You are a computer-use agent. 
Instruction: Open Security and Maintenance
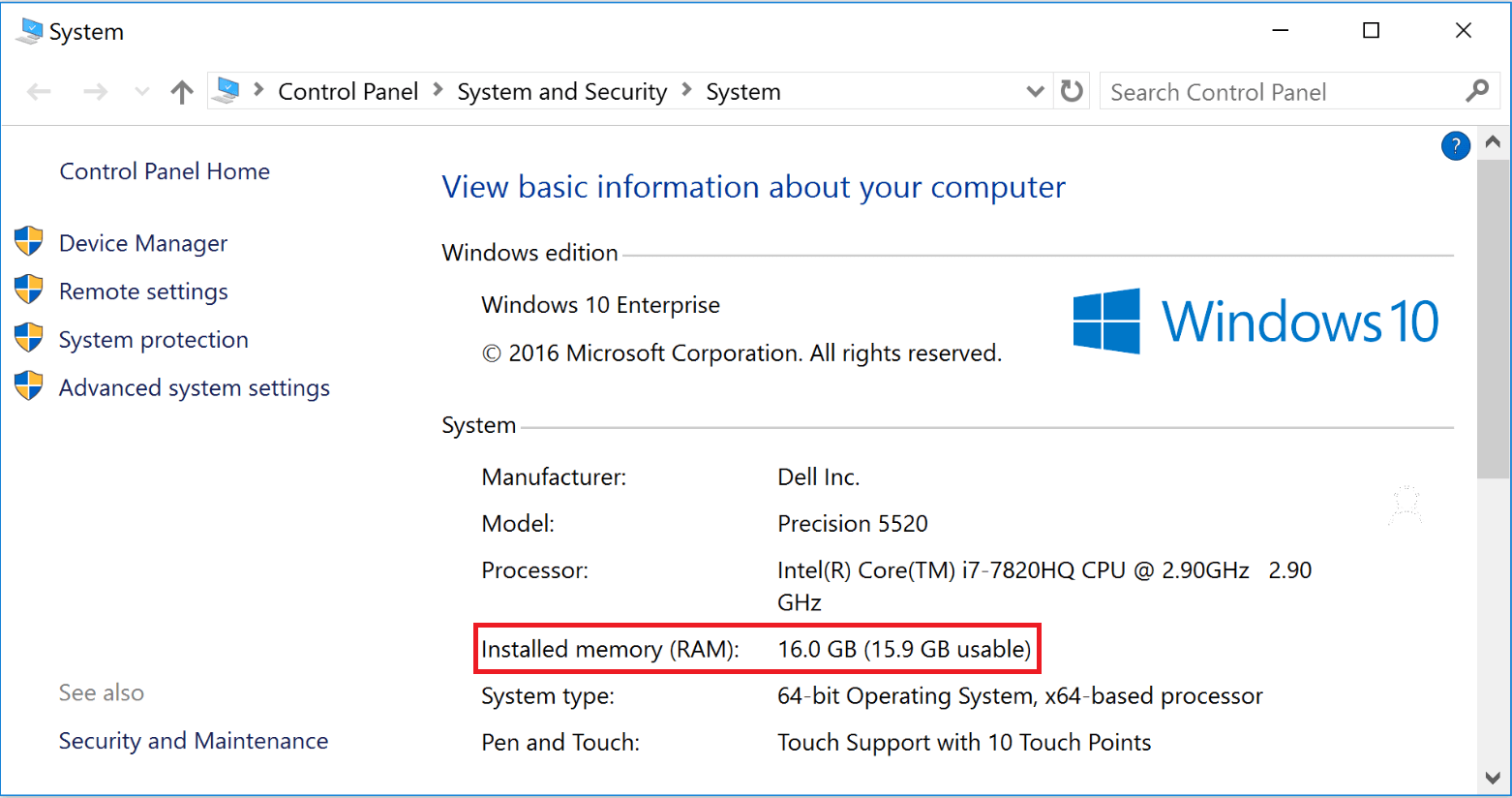(x=193, y=741)
